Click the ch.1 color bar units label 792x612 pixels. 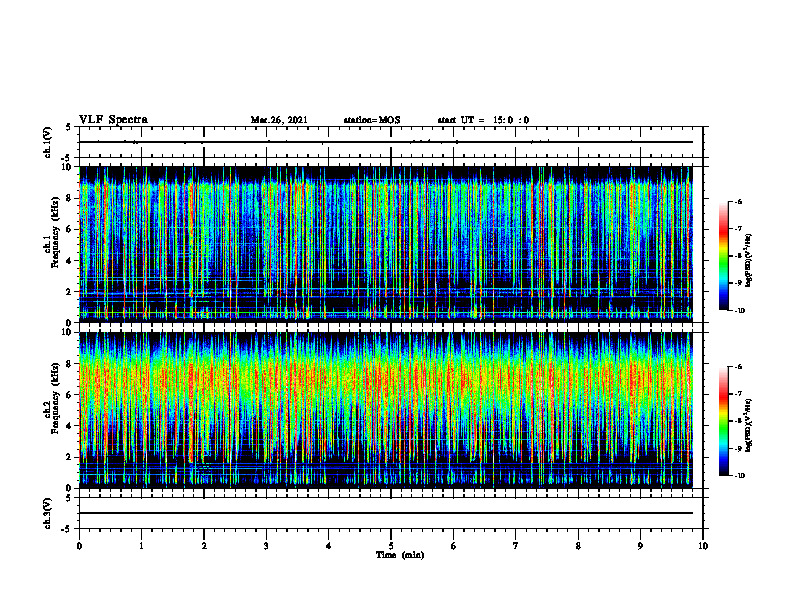pos(749,261)
